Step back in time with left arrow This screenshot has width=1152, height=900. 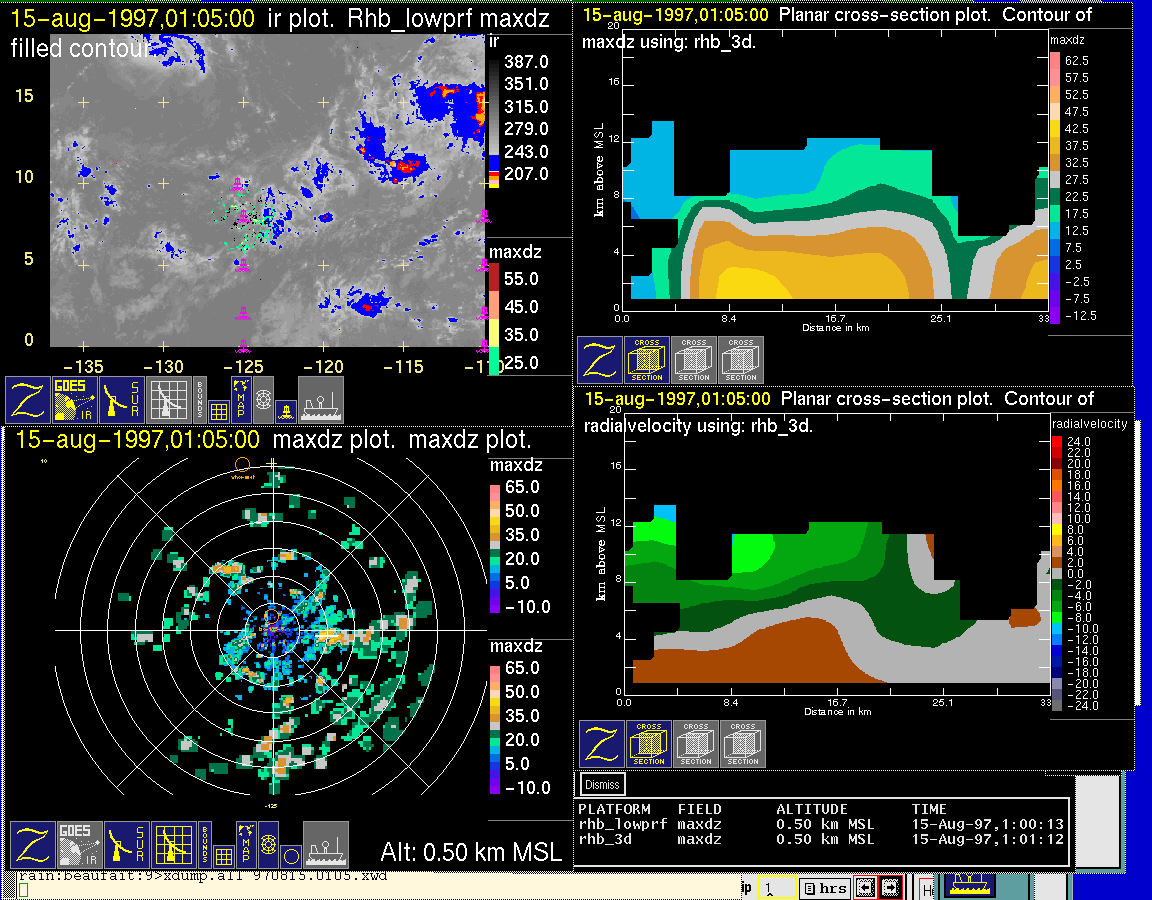click(865, 888)
